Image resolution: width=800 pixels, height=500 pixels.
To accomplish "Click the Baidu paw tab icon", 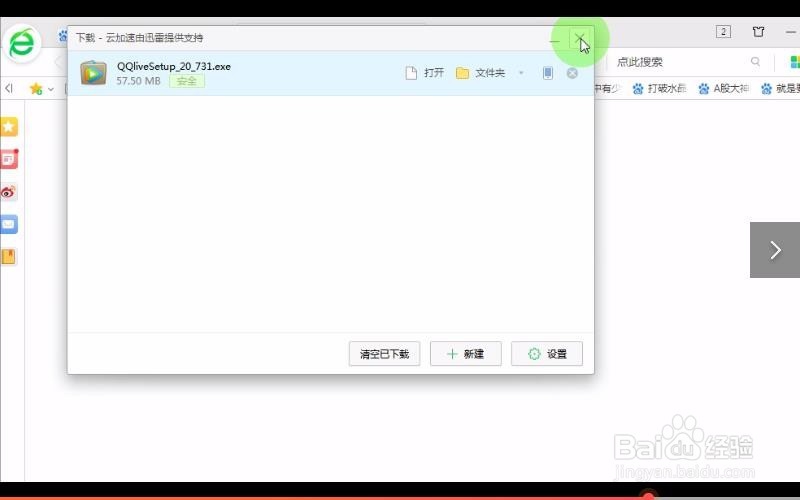I will pos(62,36).
